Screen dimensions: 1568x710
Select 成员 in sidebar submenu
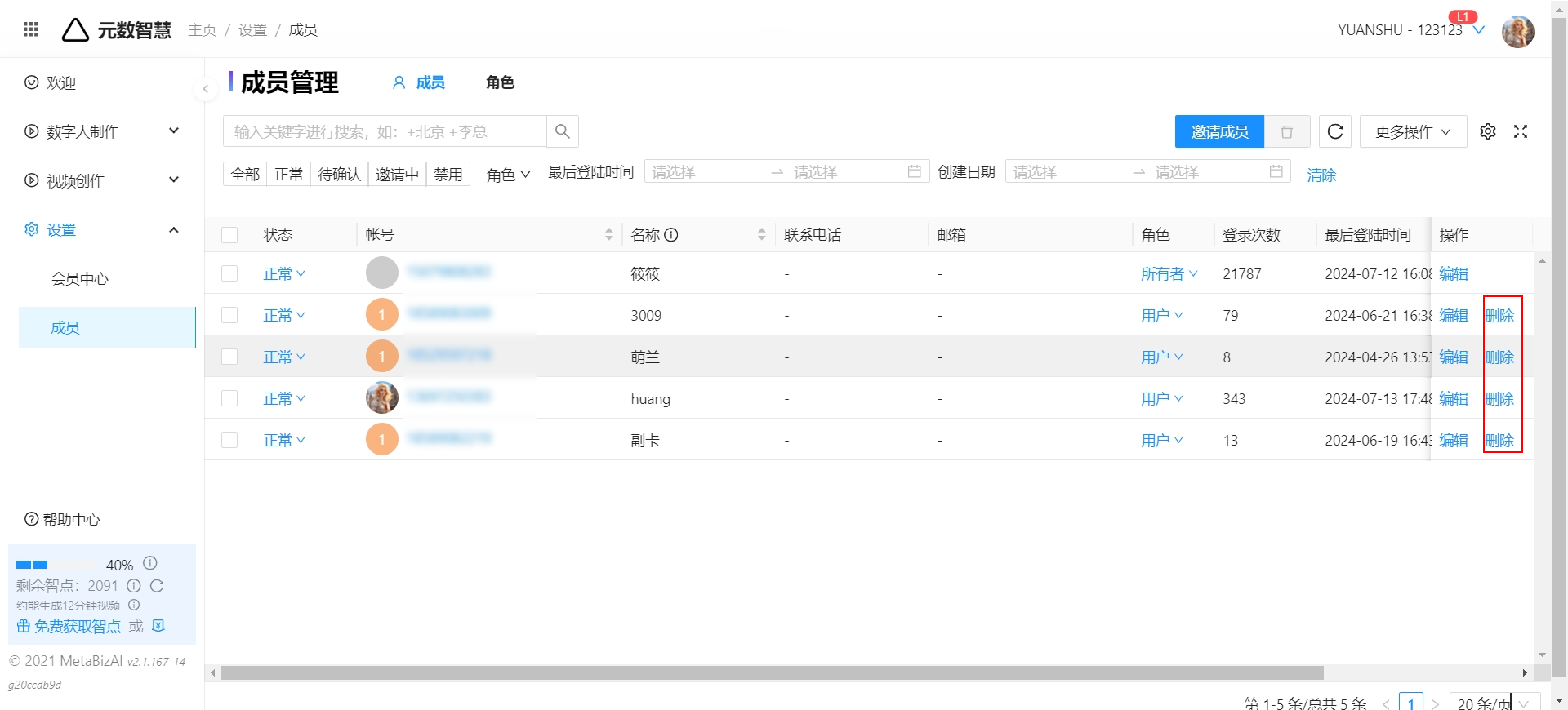(x=106, y=327)
